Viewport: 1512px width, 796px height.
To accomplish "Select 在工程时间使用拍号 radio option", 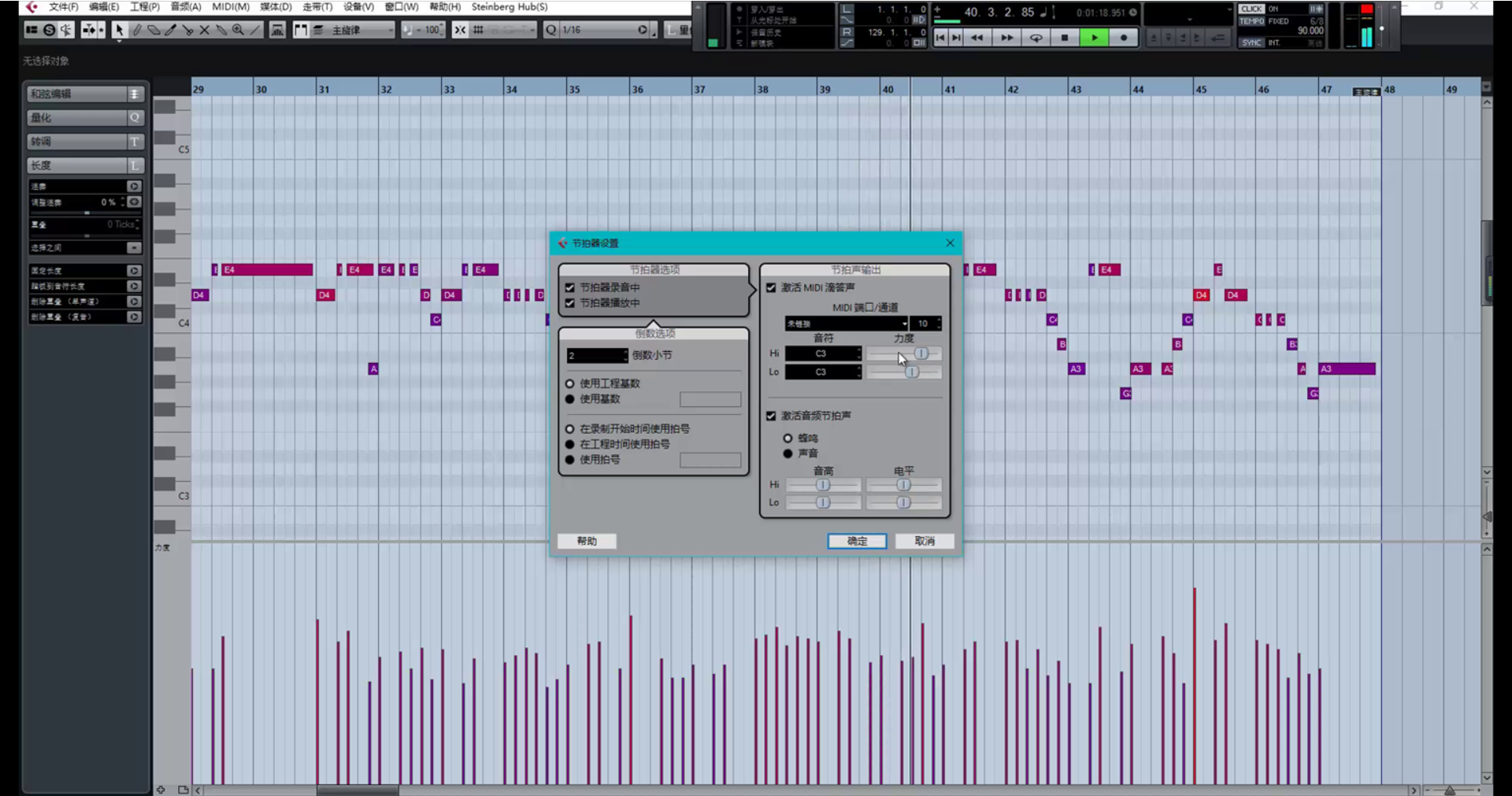I will 569,444.
